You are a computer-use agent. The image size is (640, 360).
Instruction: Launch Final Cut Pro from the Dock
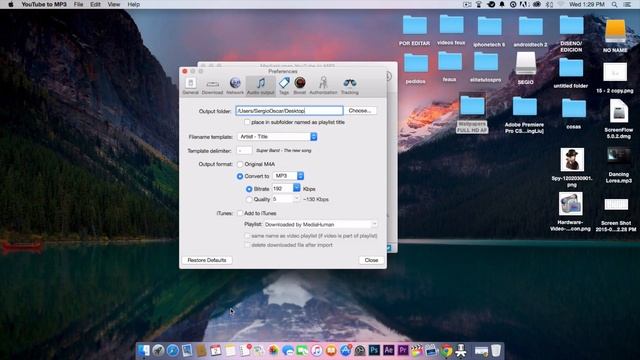(x=417, y=350)
